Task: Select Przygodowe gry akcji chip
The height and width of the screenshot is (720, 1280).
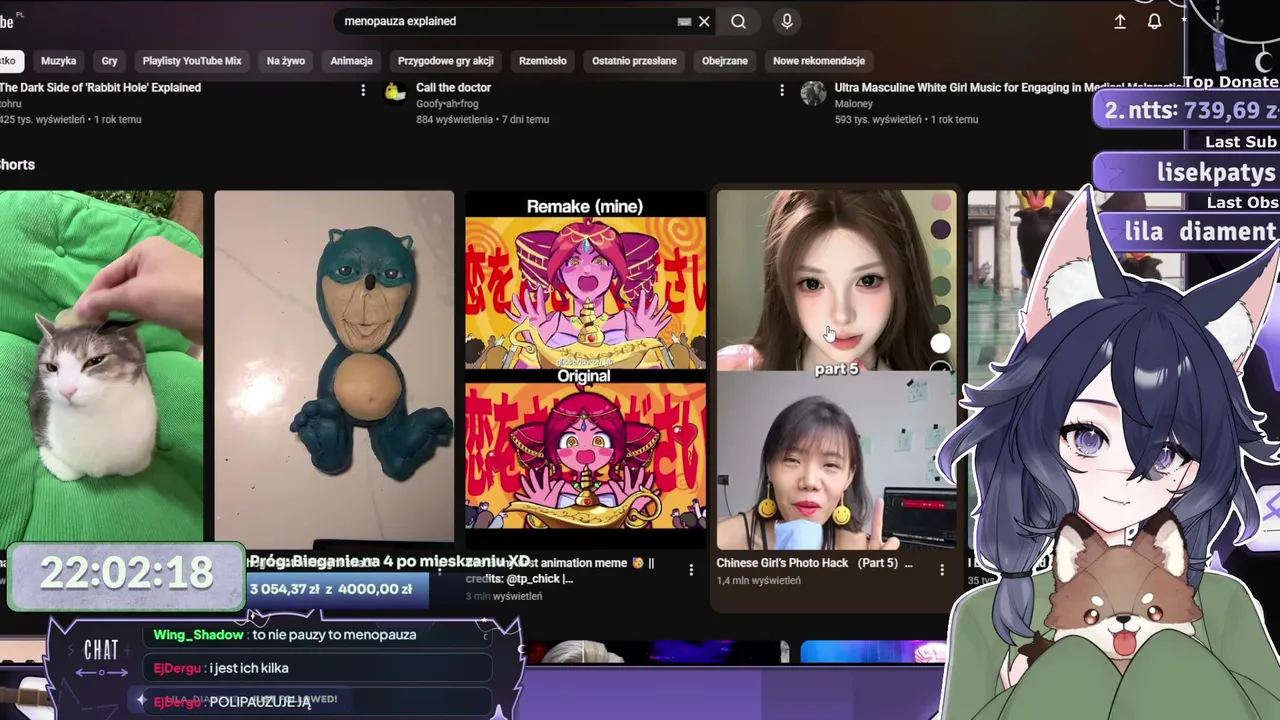Action: (446, 61)
